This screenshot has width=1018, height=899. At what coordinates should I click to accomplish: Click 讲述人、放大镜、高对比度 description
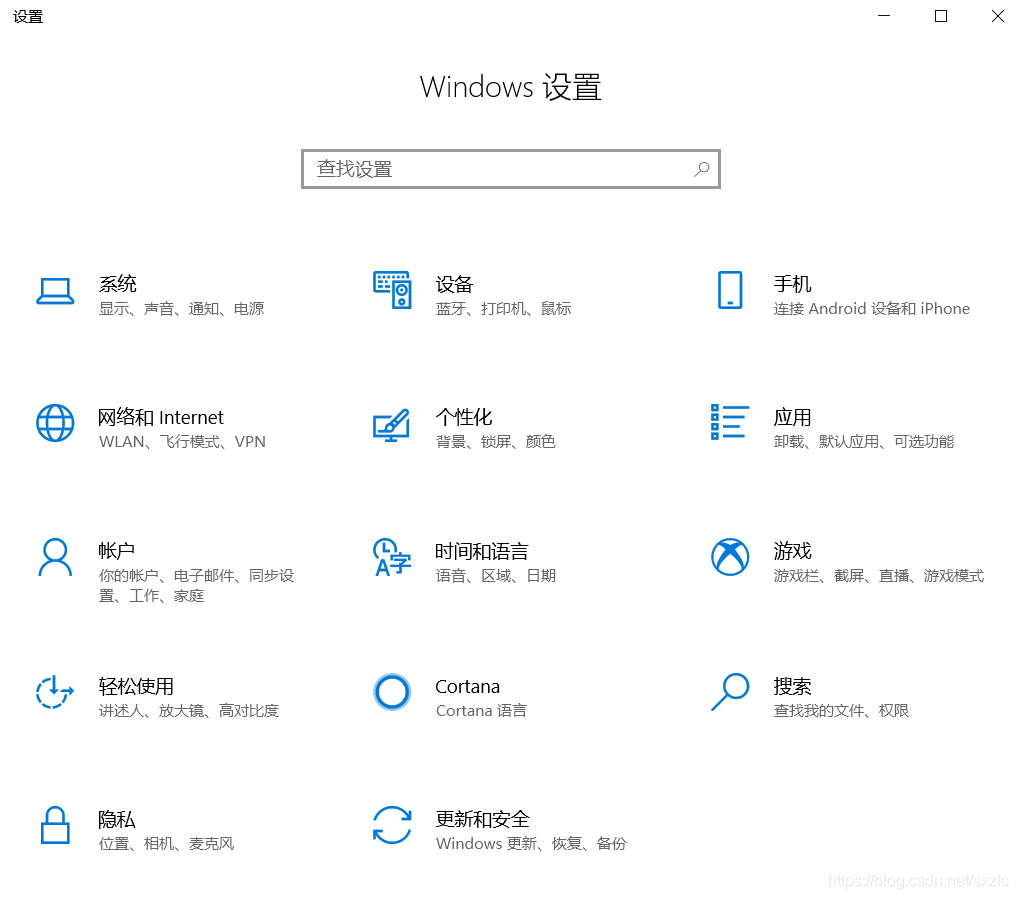pyautogui.click(x=189, y=711)
